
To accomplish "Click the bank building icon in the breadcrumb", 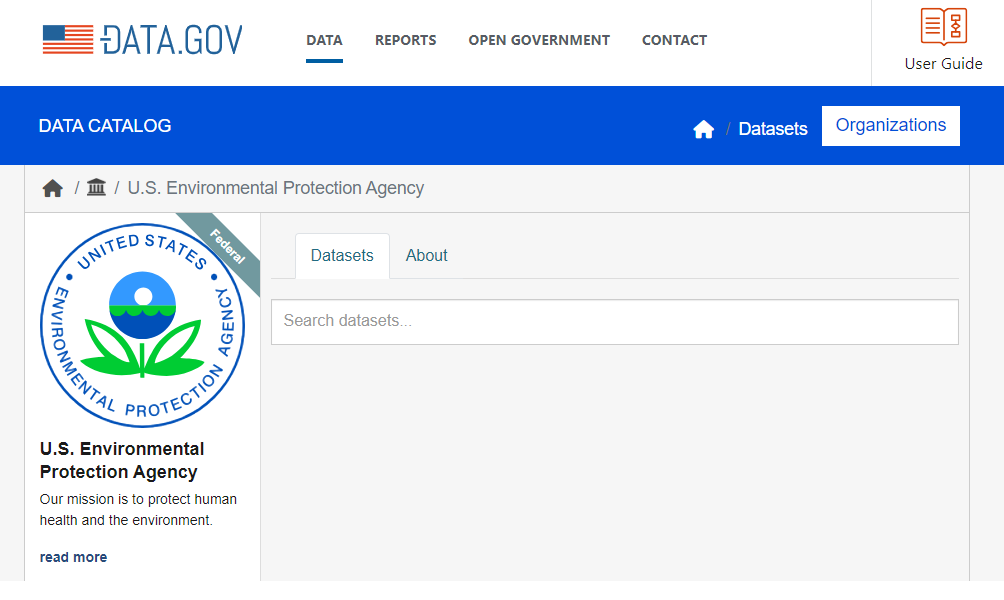I will pyautogui.click(x=95, y=187).
